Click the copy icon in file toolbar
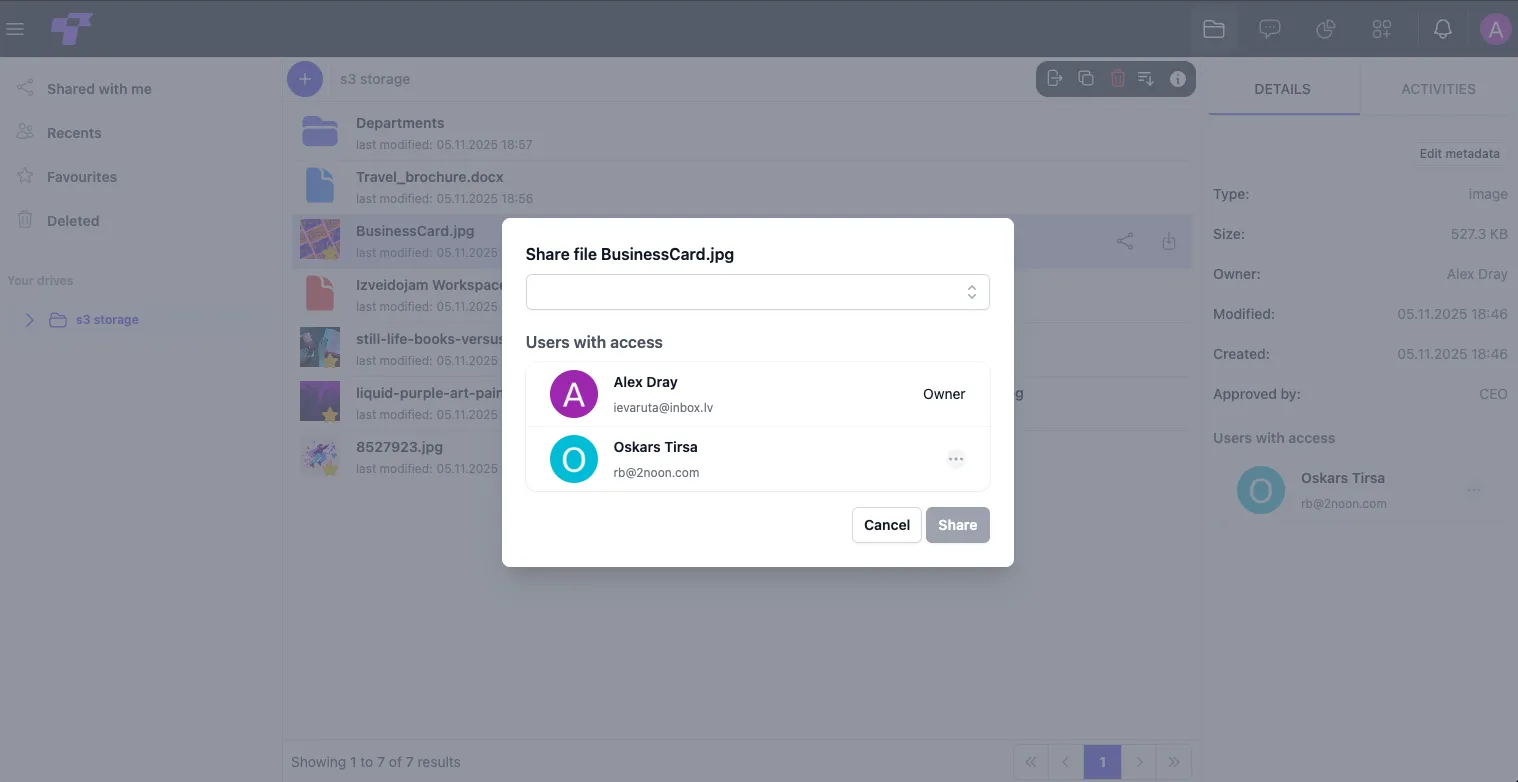This screenshot has height=782, width=1518. click(1086, 78)
